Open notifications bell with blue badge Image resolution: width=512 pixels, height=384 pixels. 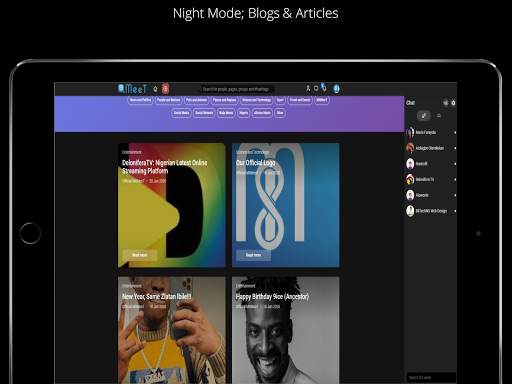323,88
